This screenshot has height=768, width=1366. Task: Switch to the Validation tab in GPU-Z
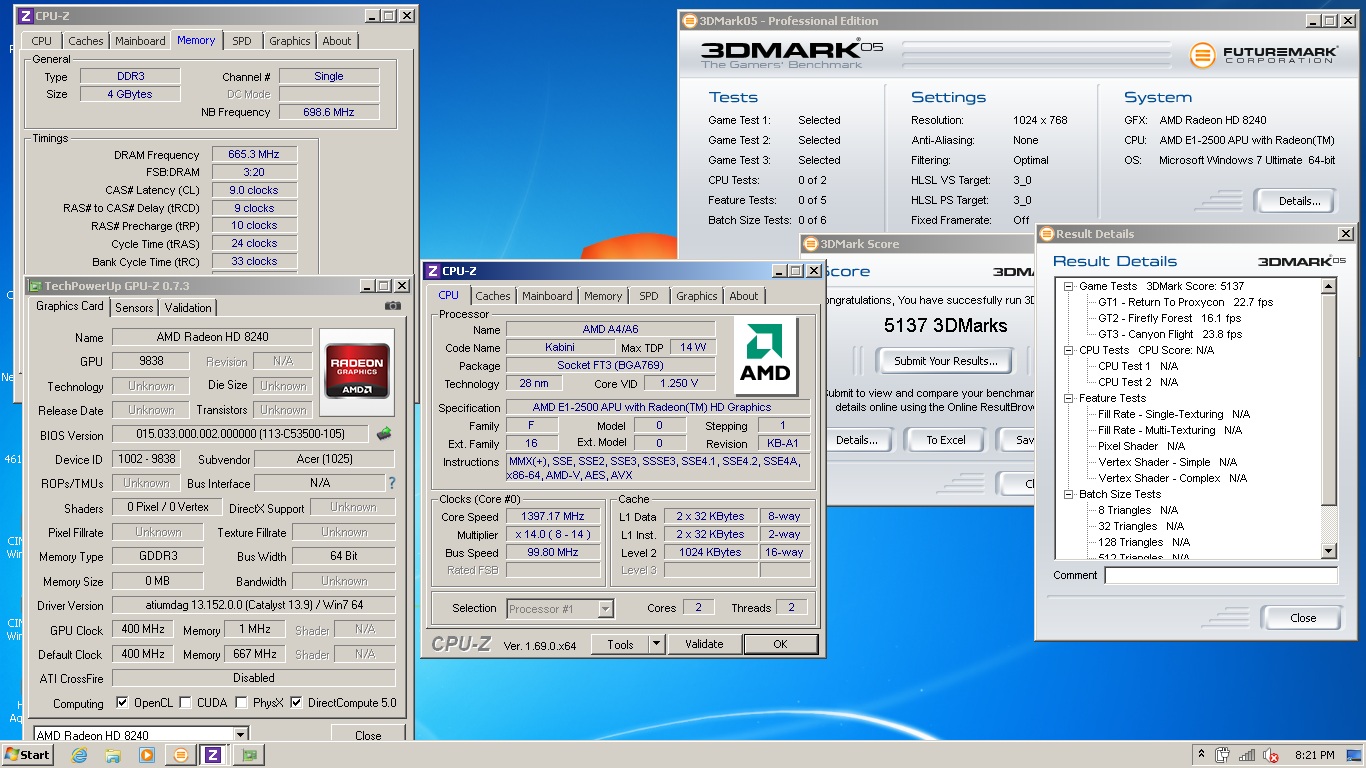188,308
